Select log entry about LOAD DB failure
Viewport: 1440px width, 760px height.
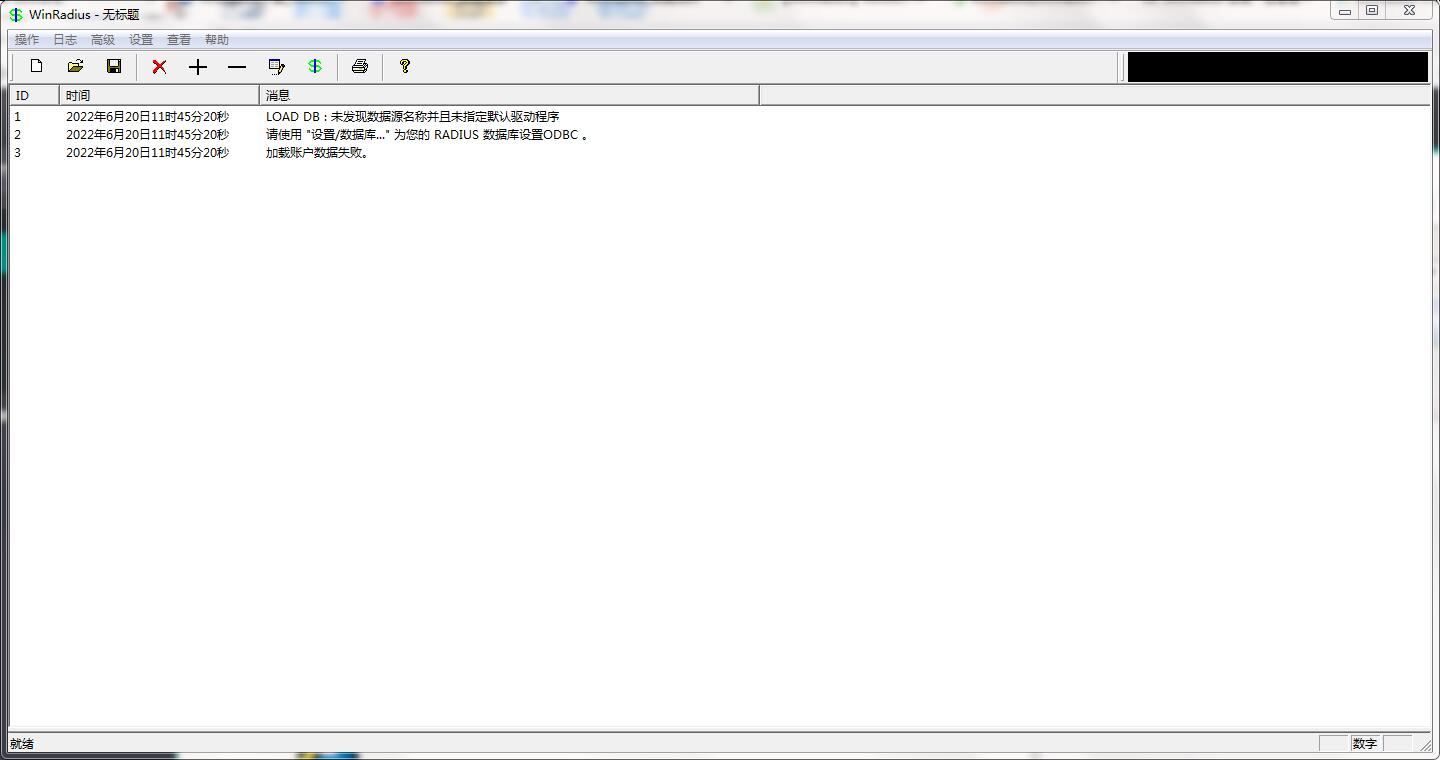click(410, 116)
